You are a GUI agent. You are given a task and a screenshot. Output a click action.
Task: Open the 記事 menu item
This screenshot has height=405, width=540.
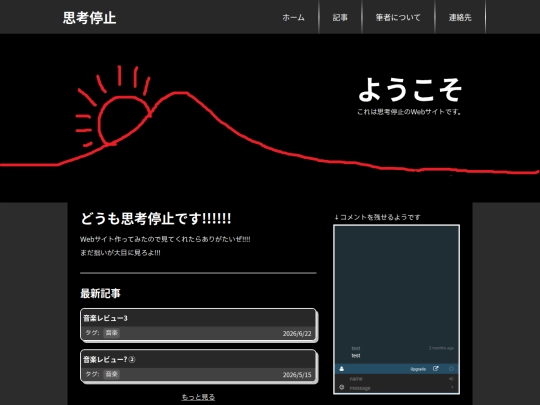click(x=340, y=17)
